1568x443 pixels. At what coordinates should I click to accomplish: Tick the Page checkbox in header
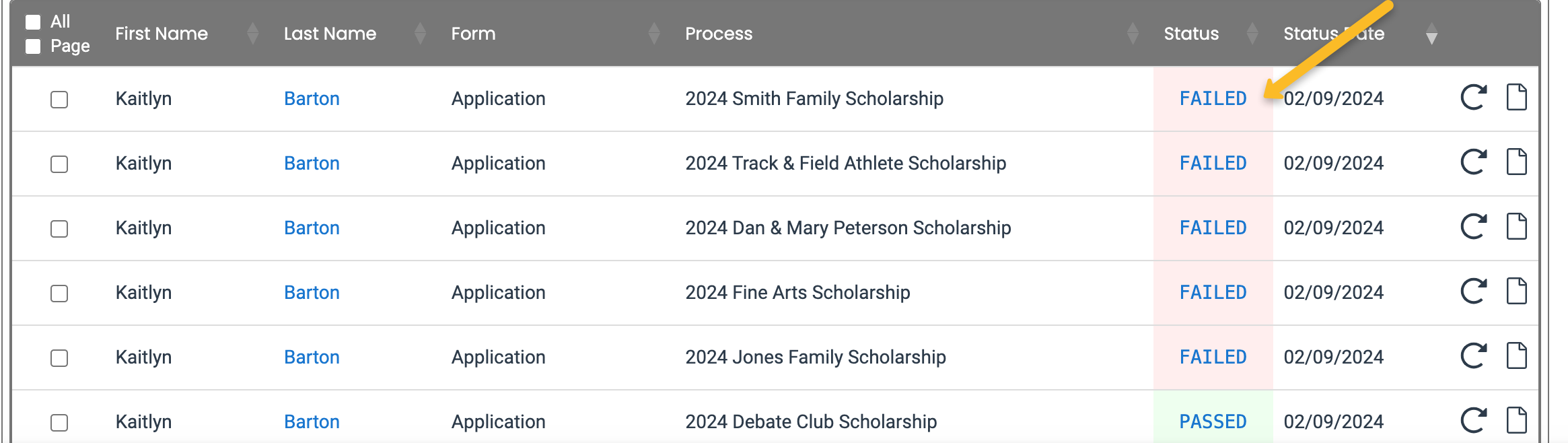pos(33,46)
